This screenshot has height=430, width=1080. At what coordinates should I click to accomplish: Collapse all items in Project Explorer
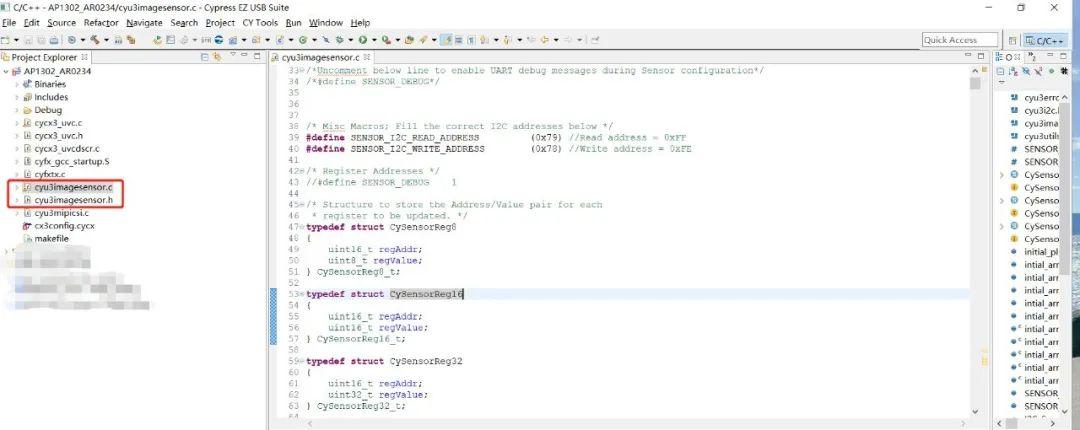pos(205,57)
